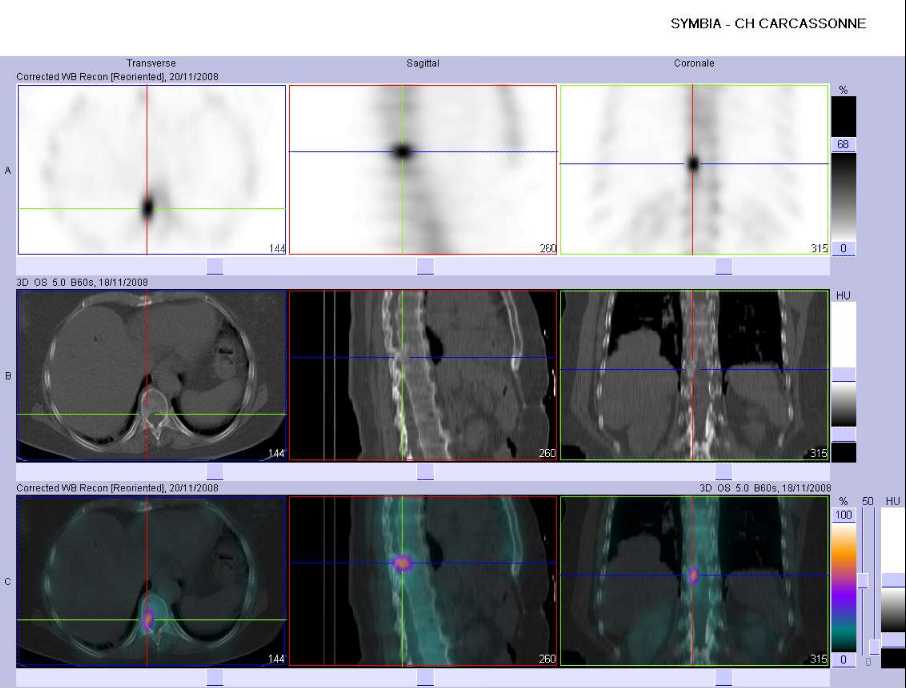
Task: Click the Sagittal column heading
Action: (422, 63)
